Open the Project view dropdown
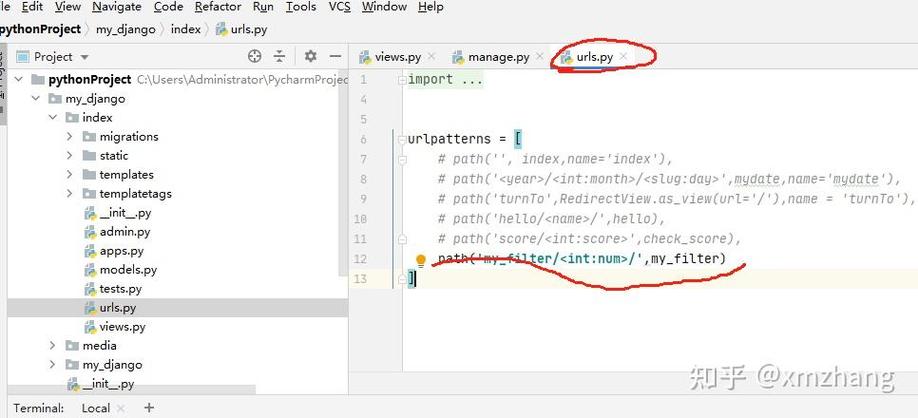The width and height of the screenshot is (918, 418). point(84,57)
